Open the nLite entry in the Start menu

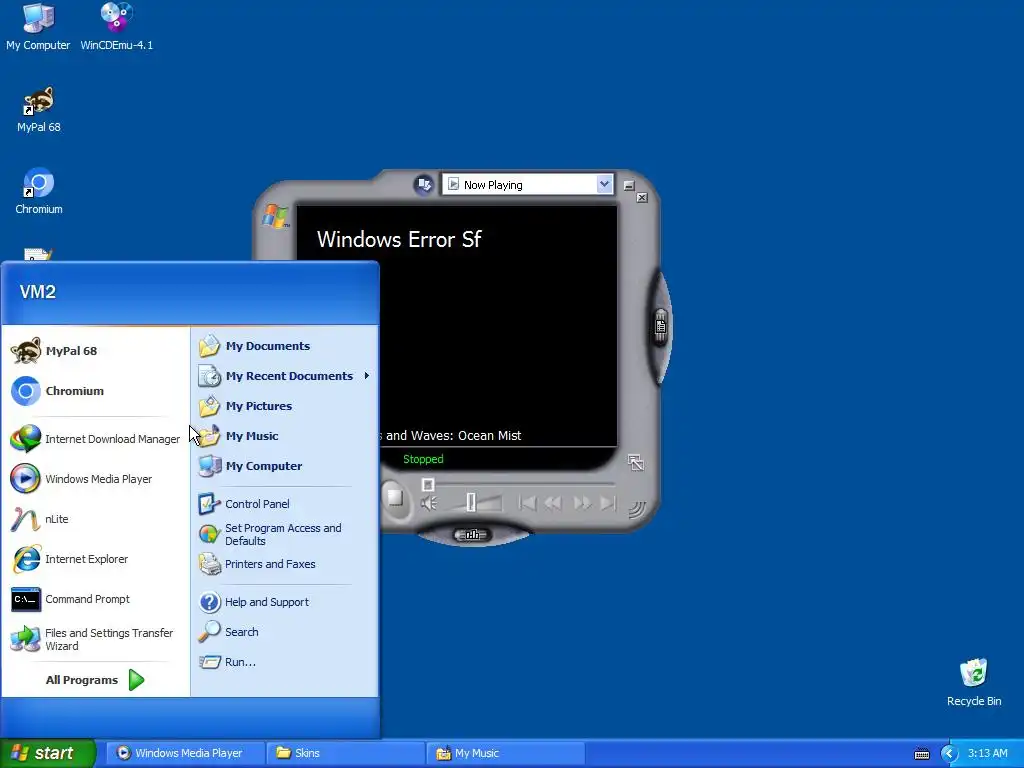(x=95, y=519)
